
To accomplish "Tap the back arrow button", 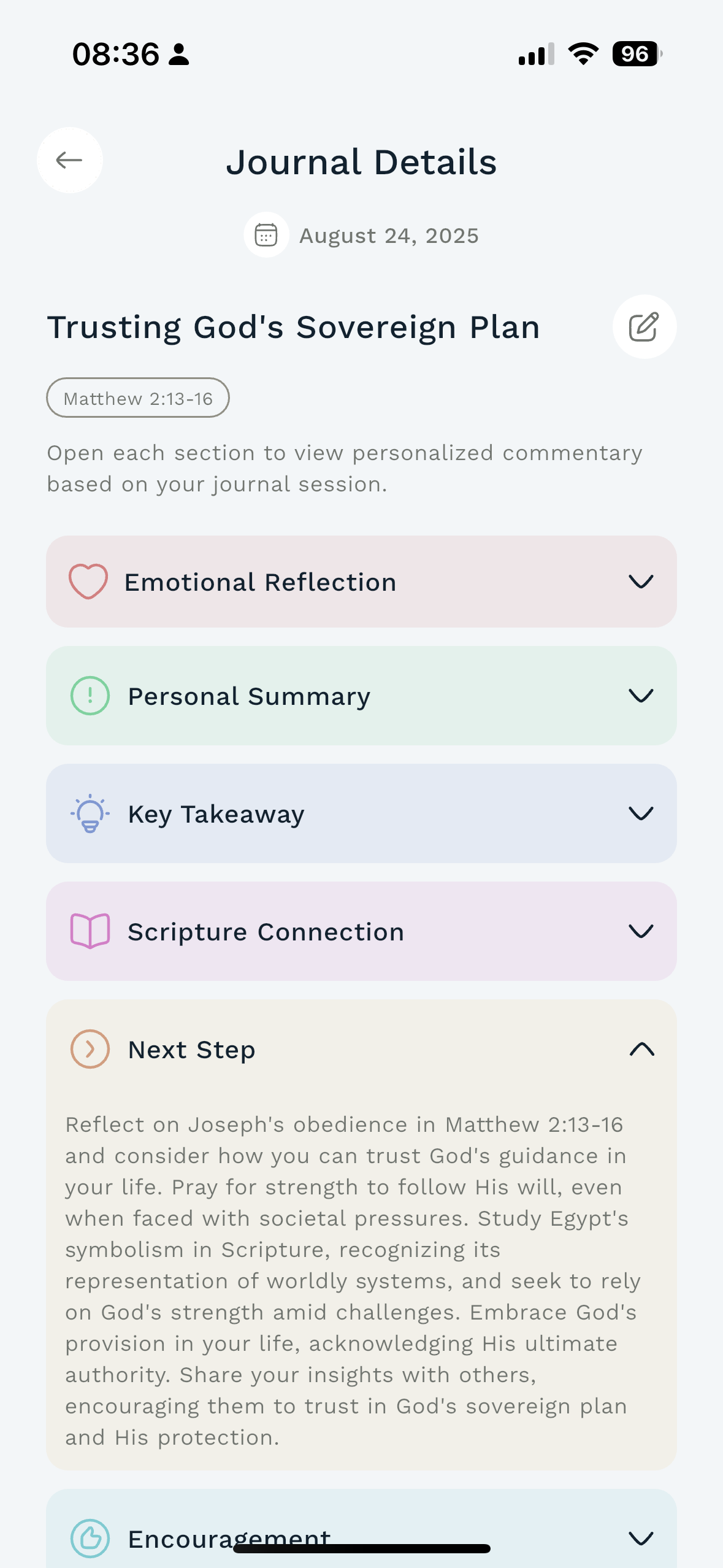I will (x=69, y=160).
